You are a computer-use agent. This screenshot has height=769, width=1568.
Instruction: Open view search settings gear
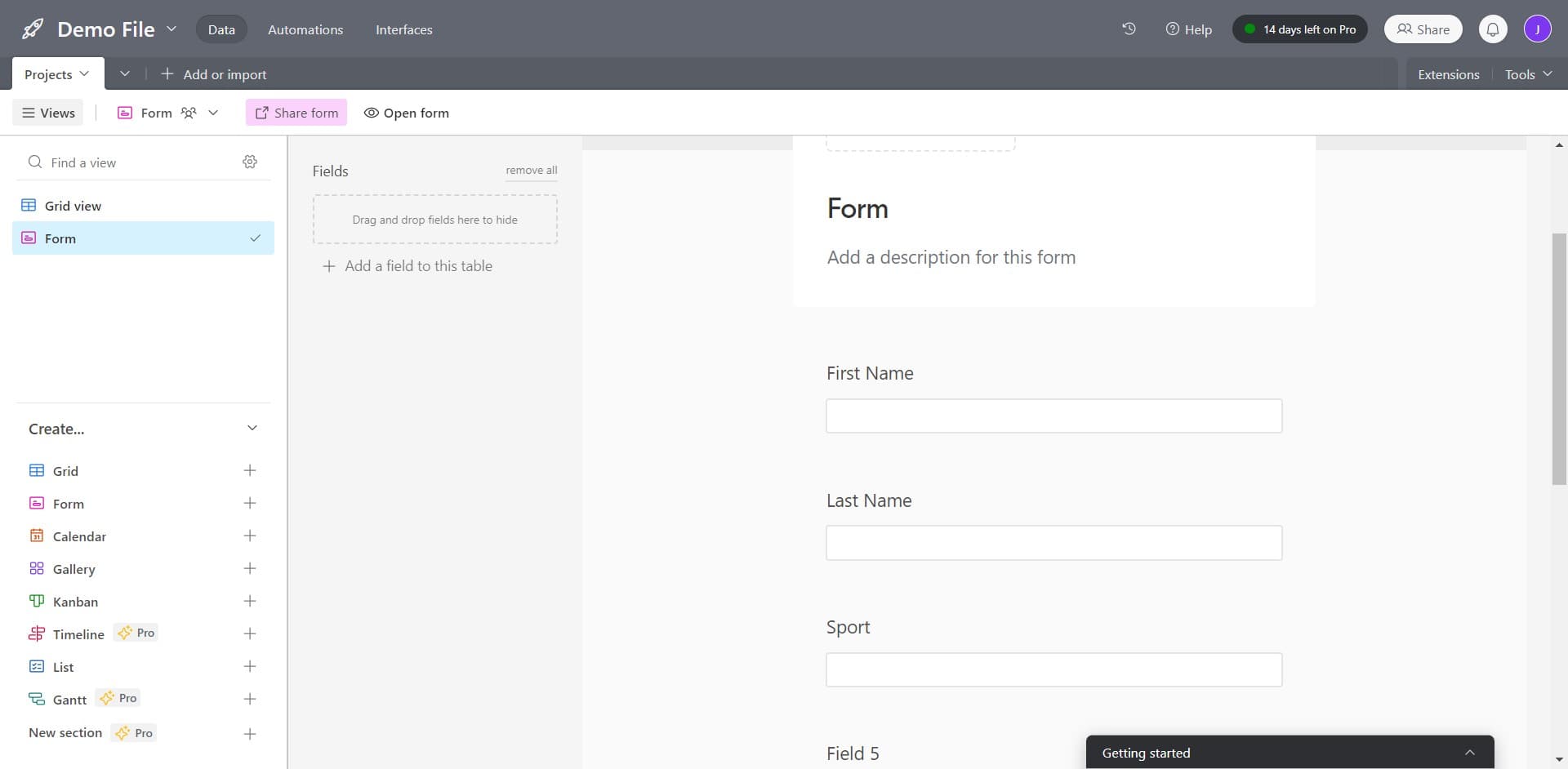pyautogui.click(x=250, y=161)
